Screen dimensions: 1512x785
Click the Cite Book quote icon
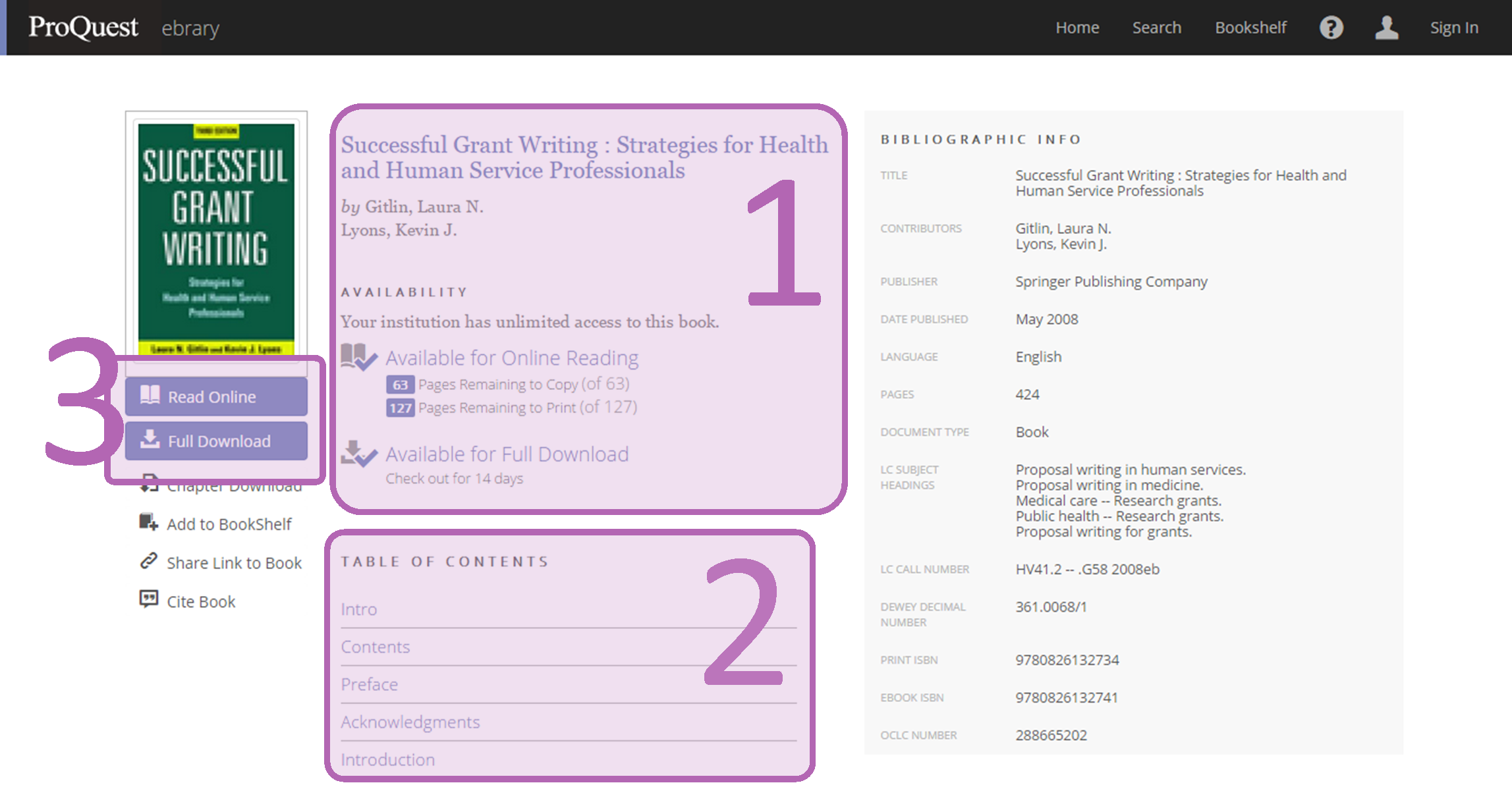pos(148,599)
